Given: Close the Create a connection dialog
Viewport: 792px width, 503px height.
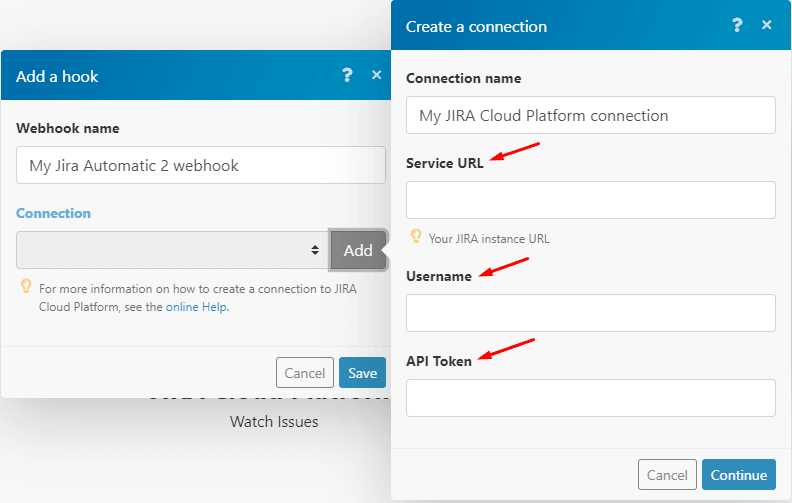Looking at the screenshot, I should click(767, 25).
